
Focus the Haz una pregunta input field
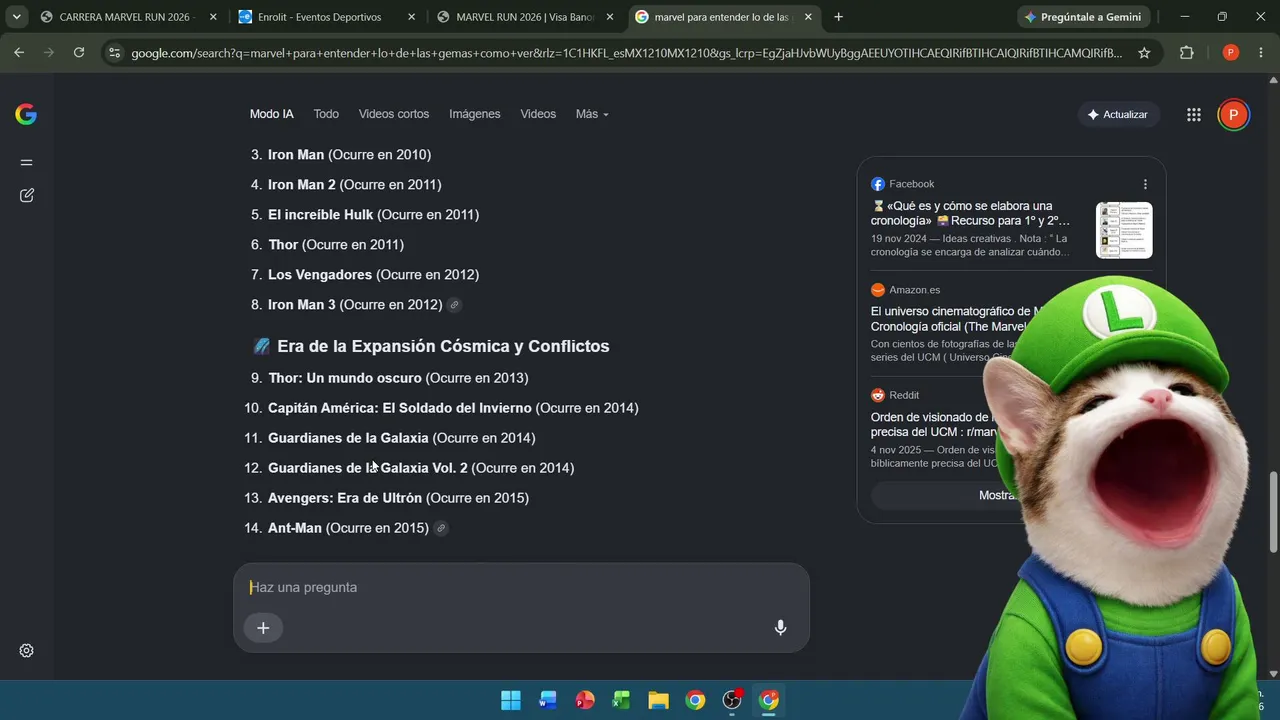(x=521, y=587)
